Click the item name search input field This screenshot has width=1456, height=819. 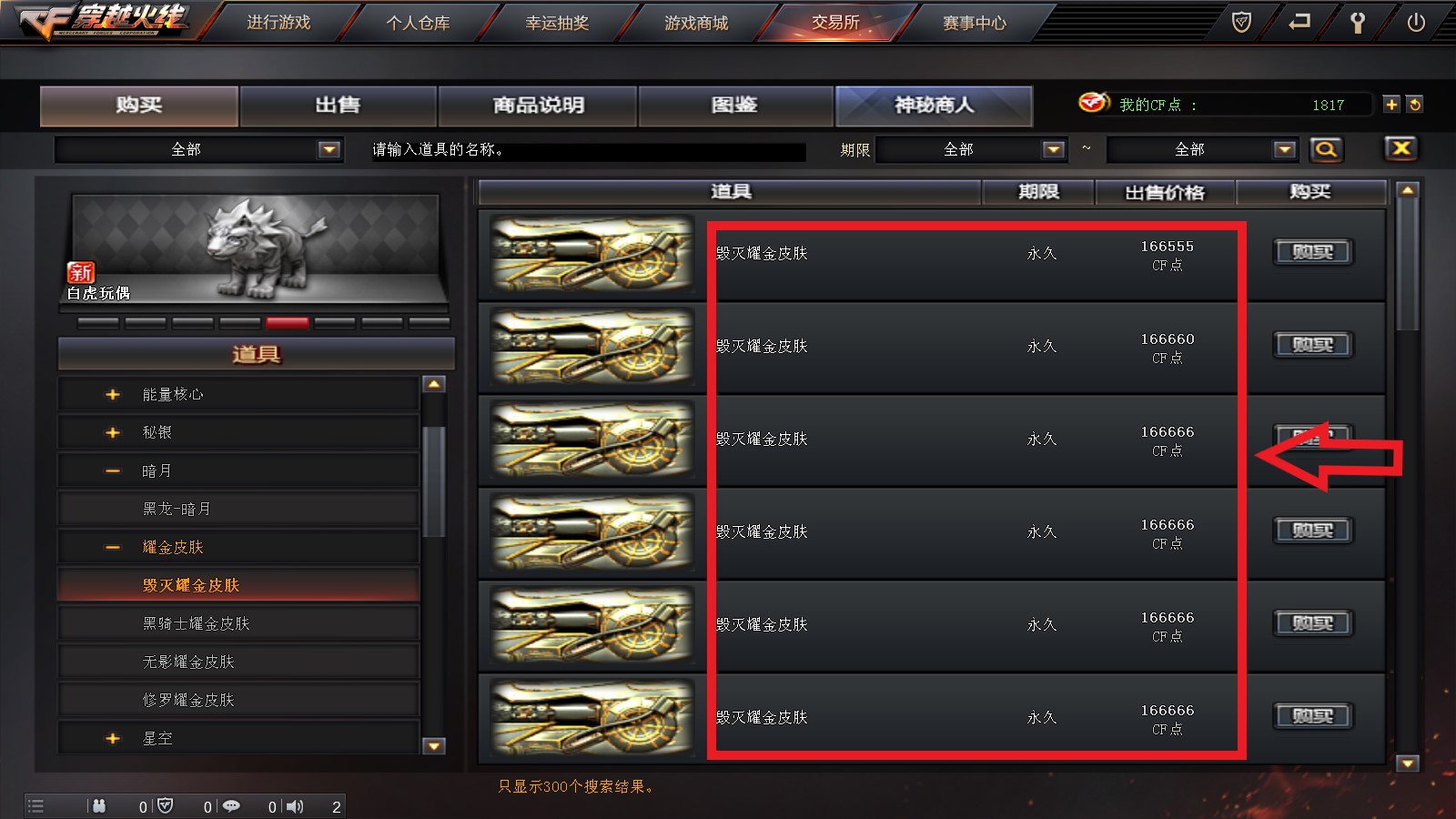(587, 149)
